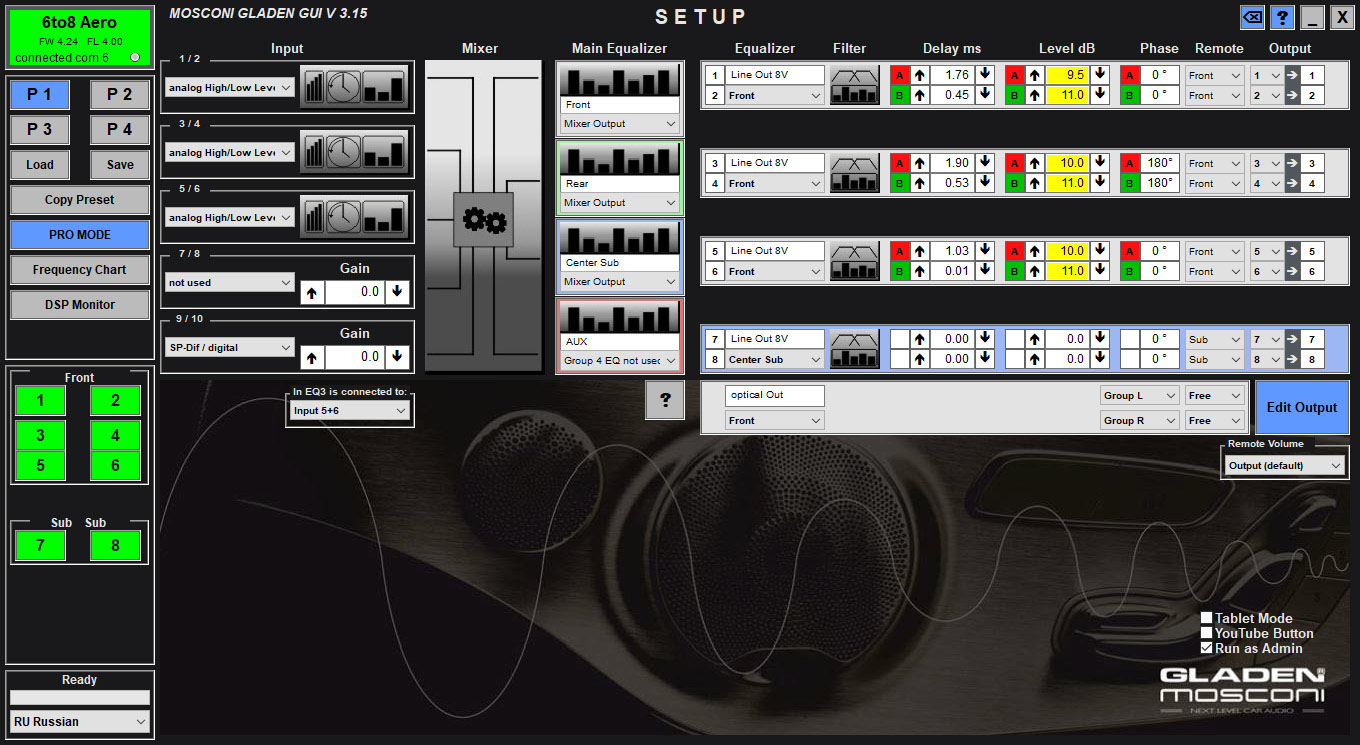Click the question mark button below equalizers
This screenshot has width=1360, height=745.
(x=665, y=401)
